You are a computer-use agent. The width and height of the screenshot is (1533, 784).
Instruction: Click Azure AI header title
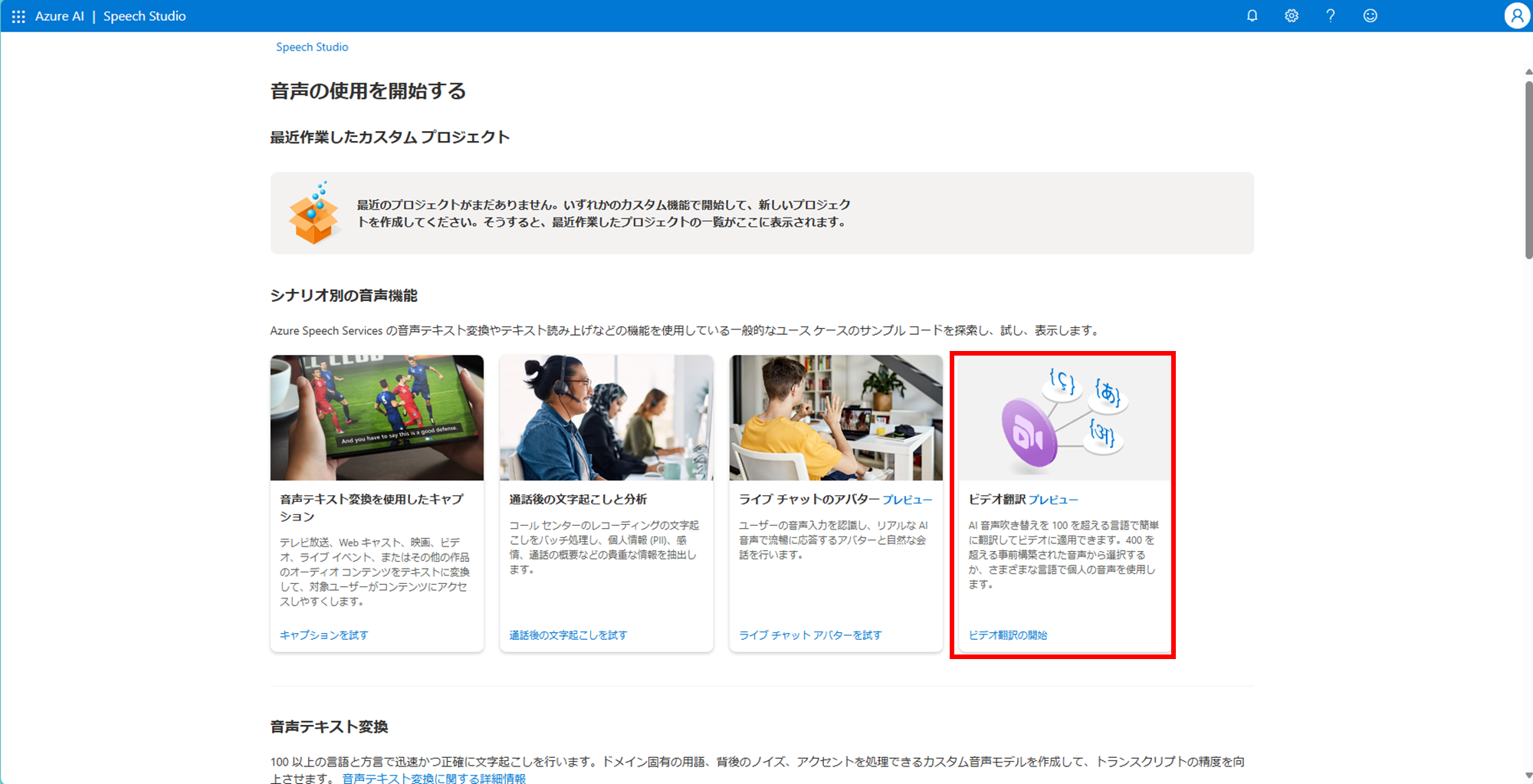(60, 16)
